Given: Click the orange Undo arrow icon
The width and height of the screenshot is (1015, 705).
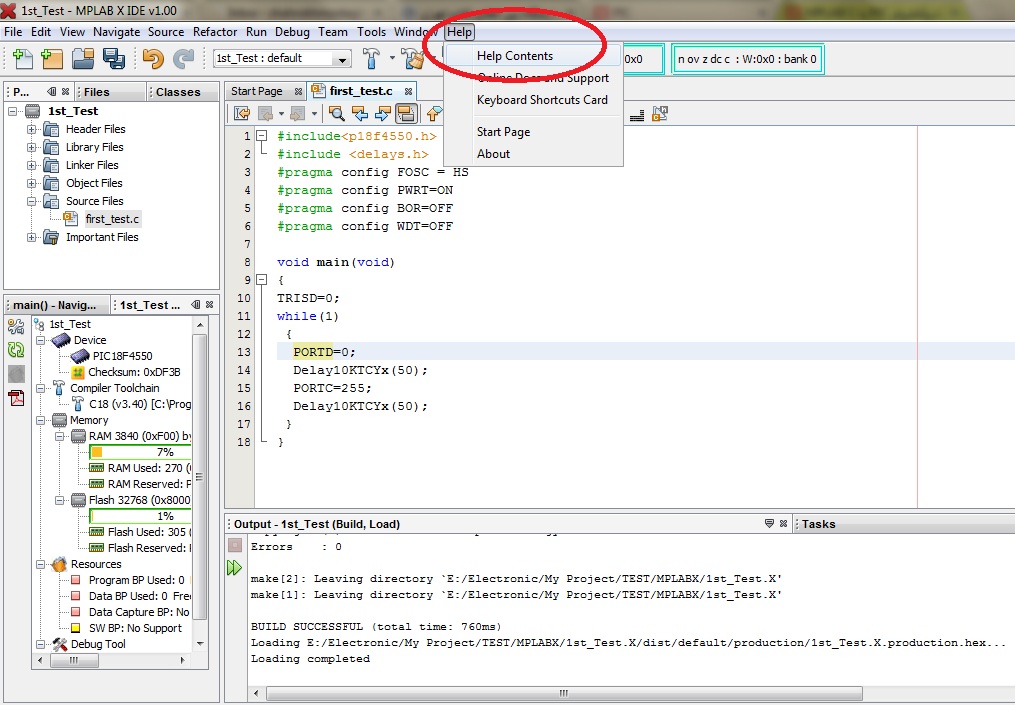Looking at the screenshot, I should (x=153, y=59).
